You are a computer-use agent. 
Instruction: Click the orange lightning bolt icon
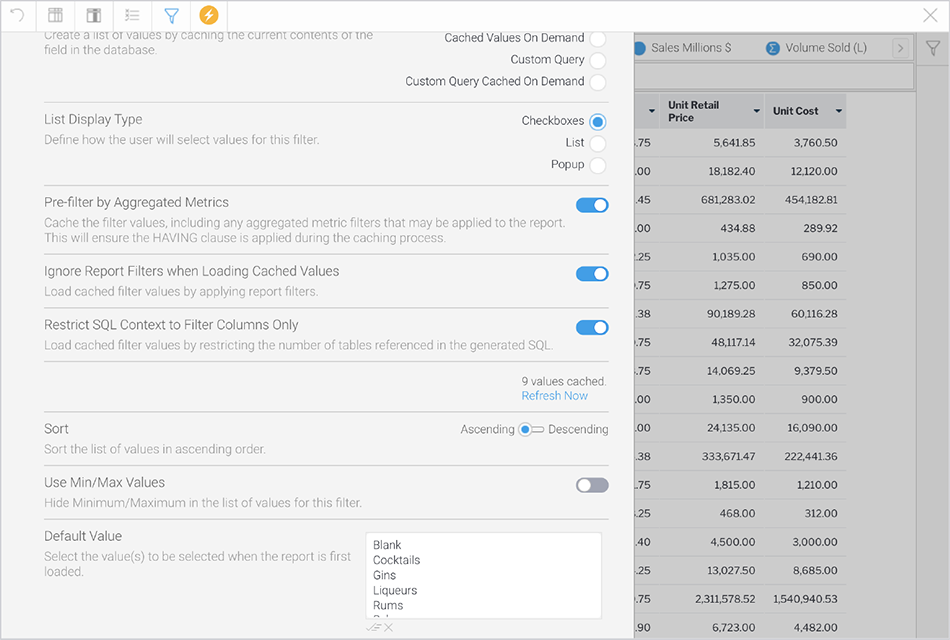[208, 15]
